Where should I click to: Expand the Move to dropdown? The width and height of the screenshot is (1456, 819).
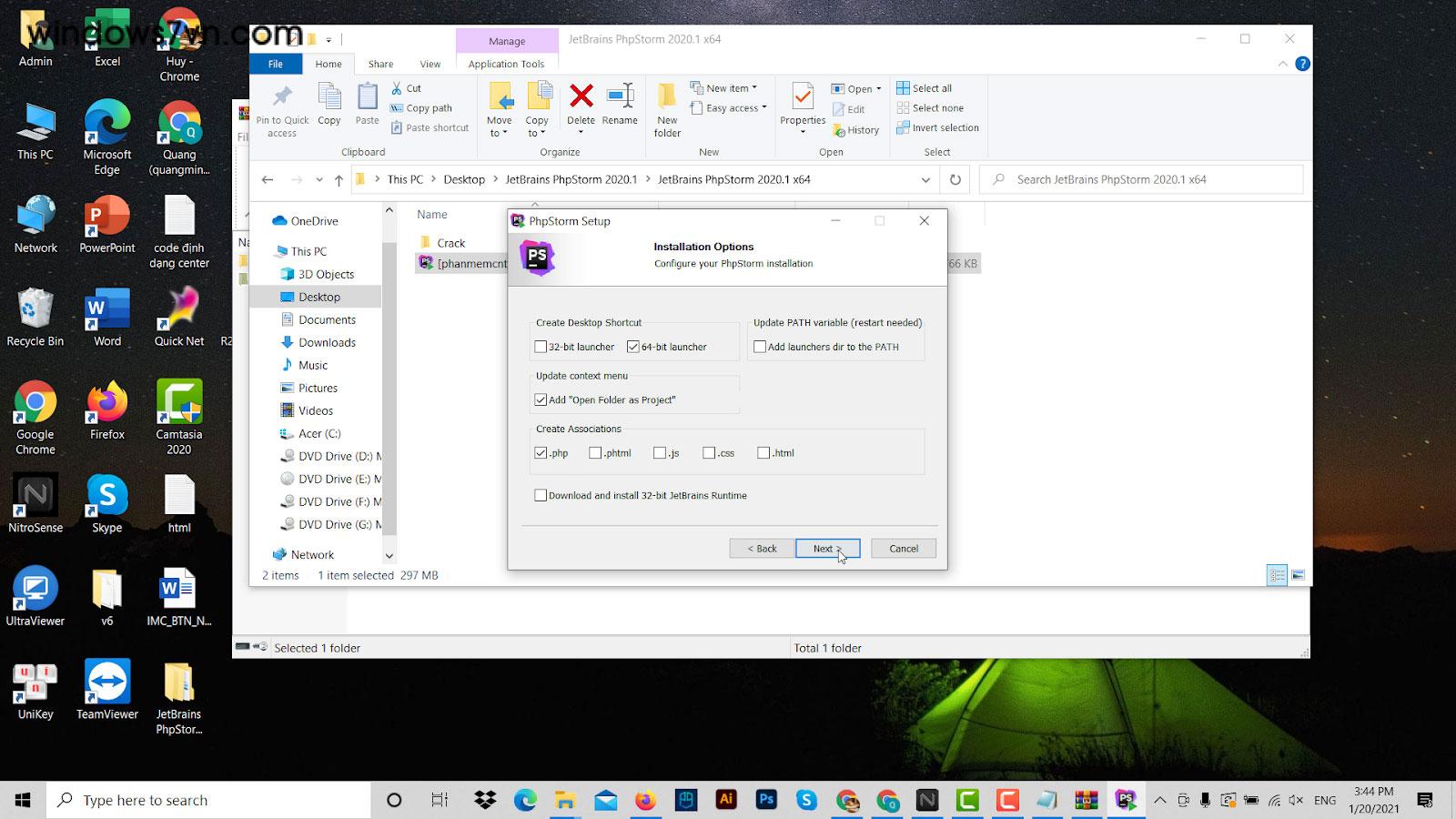click(x=500, y=109)
